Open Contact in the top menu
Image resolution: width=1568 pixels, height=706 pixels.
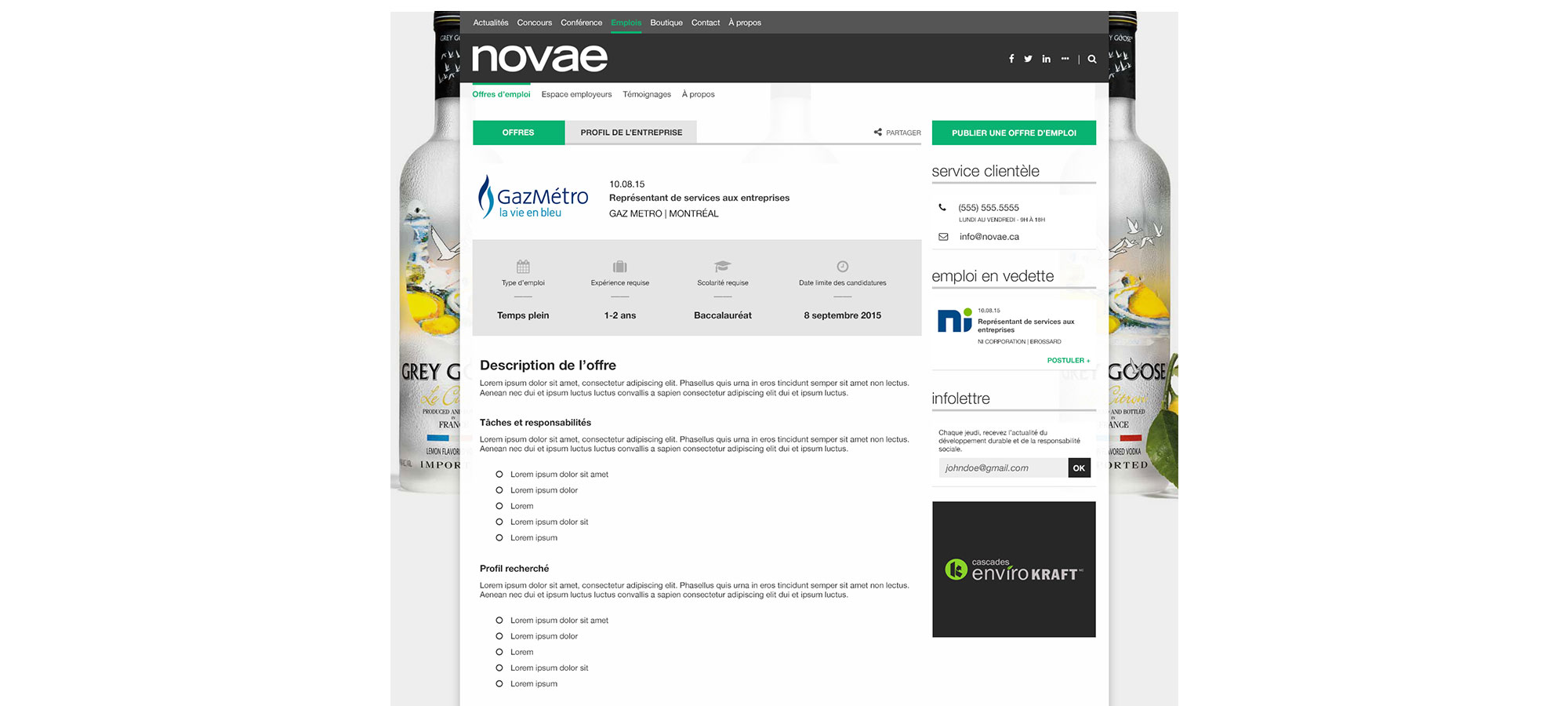[x=706, y=23]
